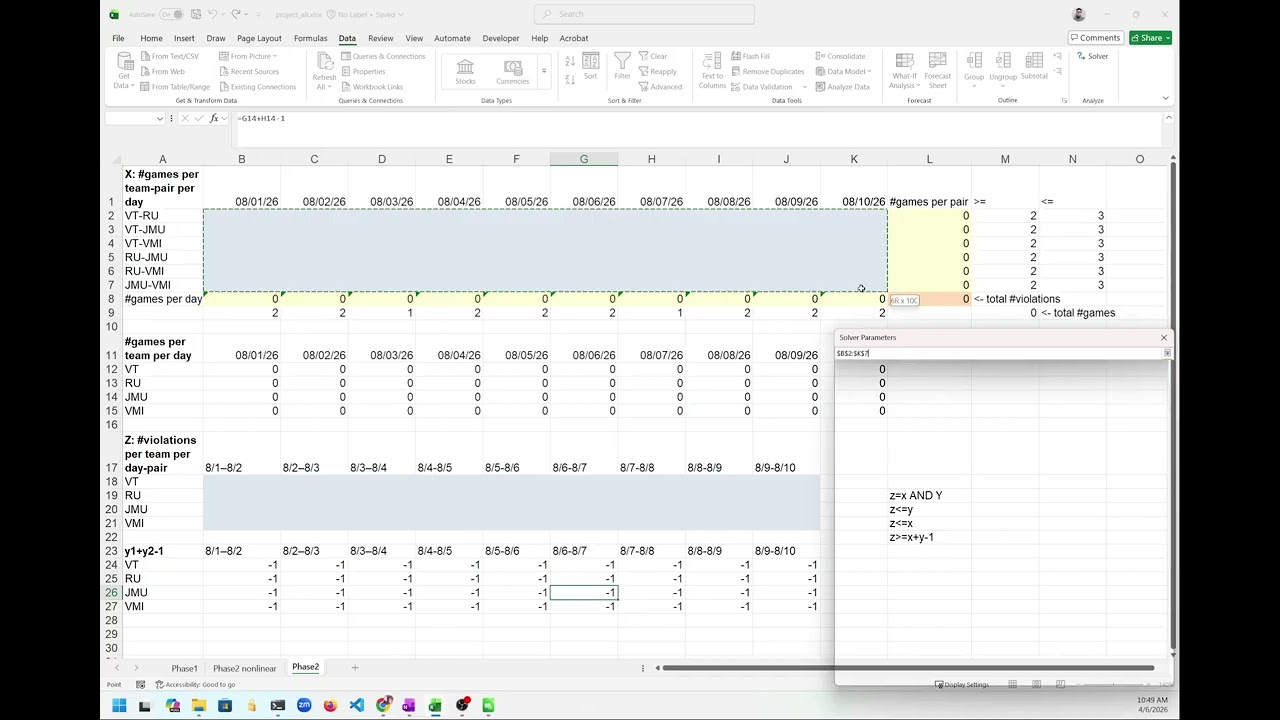Open Advanced filter options
The height and width of the screenshot is (720, 1280).
(x=660, y=87)
